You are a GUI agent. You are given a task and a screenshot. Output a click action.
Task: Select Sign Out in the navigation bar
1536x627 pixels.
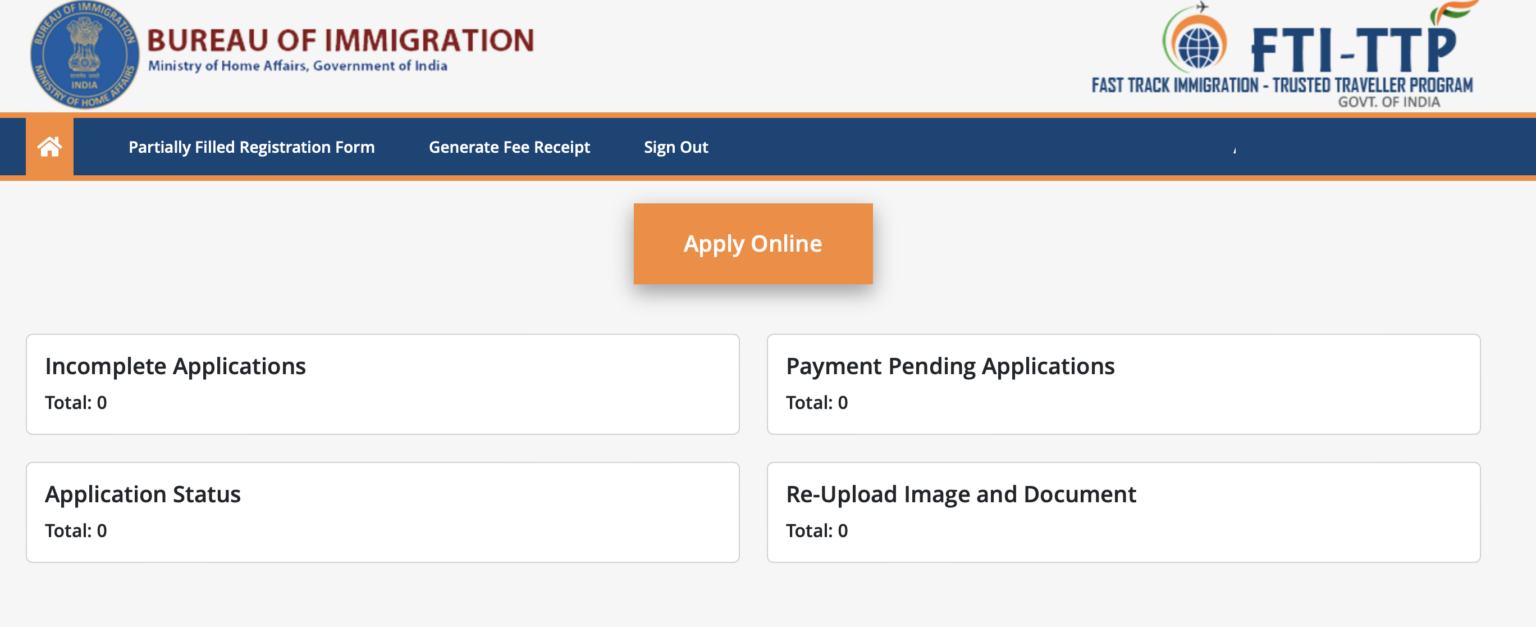(x=676, y=147)
